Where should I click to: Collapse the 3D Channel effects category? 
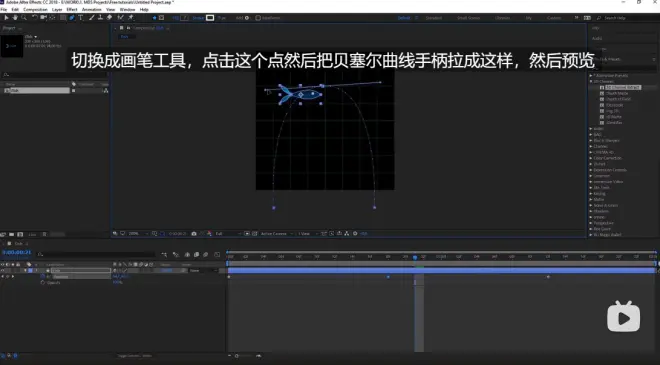tap(591, 81)
